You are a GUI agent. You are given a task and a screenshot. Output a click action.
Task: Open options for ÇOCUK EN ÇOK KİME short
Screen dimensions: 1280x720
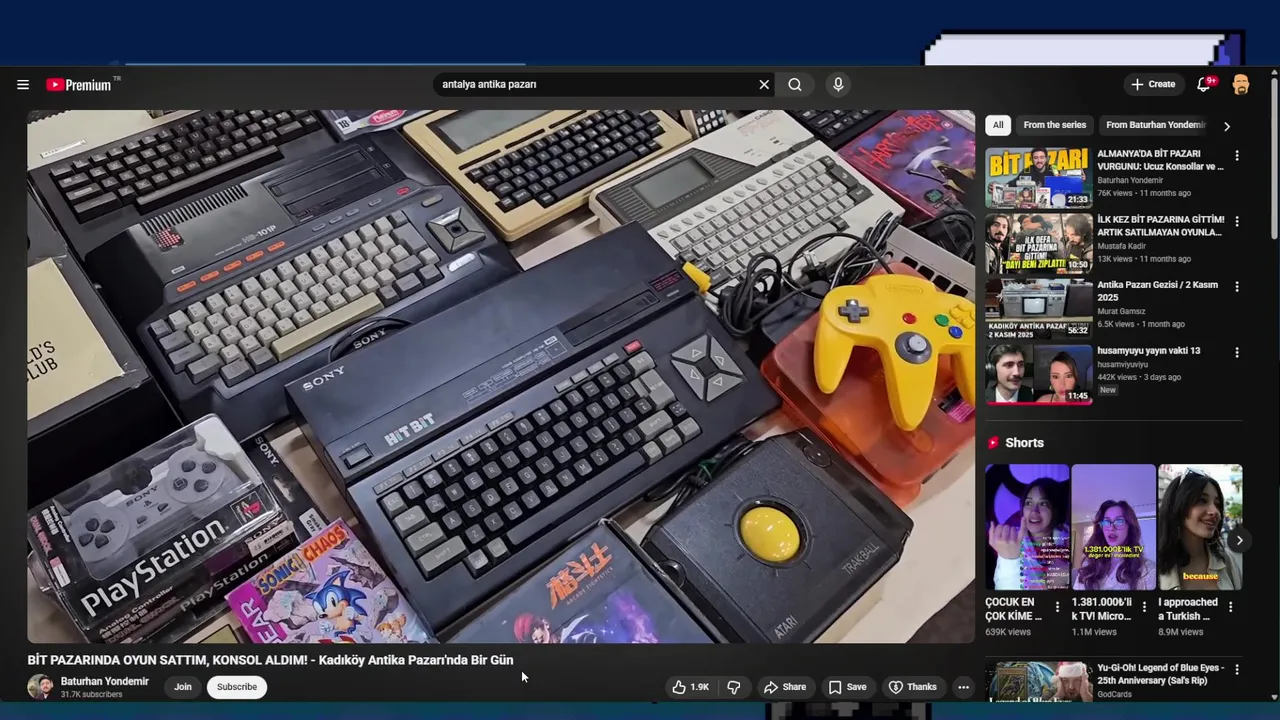point(1057,607)
